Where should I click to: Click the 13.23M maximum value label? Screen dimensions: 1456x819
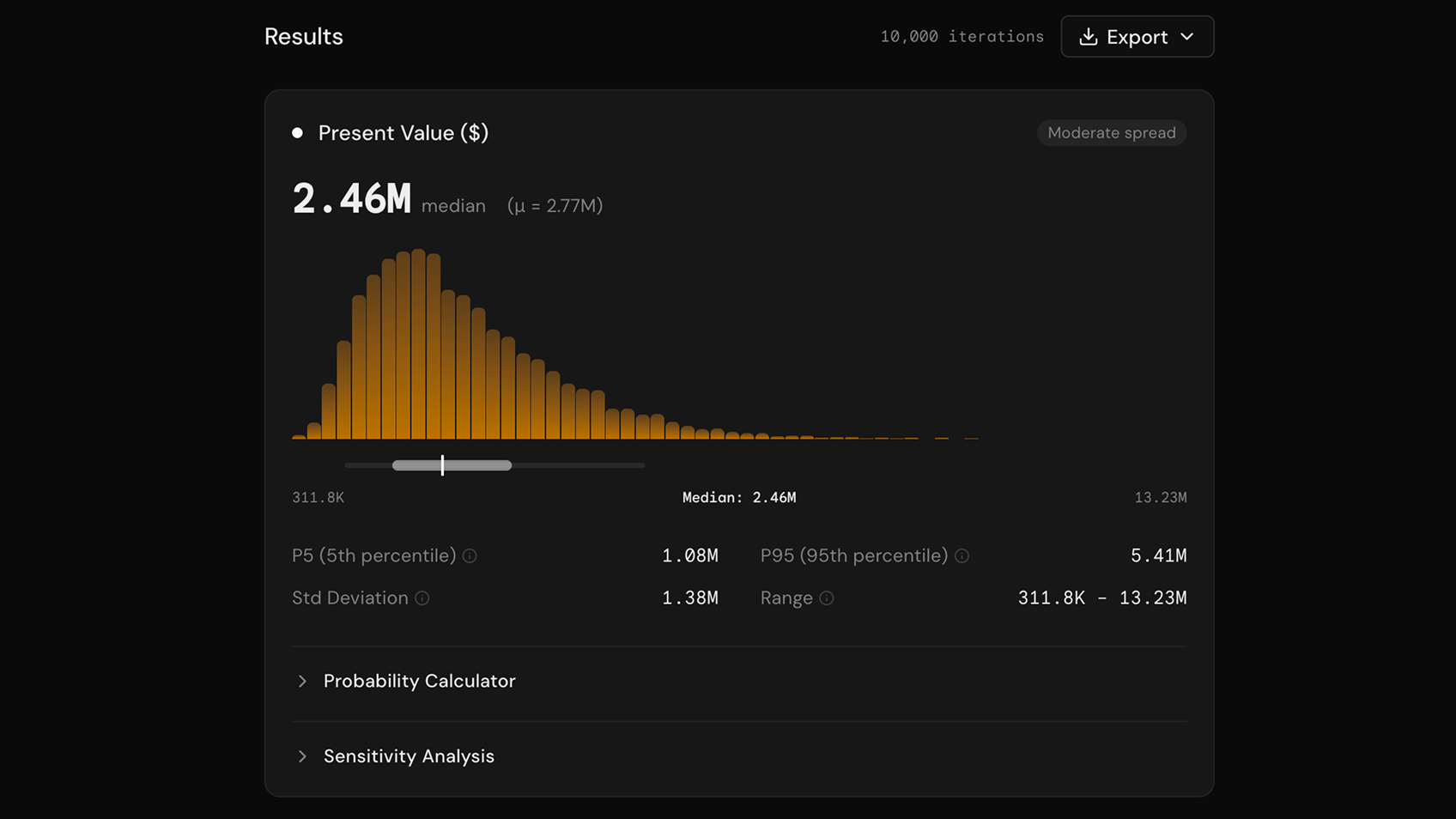coord(1161,497)
